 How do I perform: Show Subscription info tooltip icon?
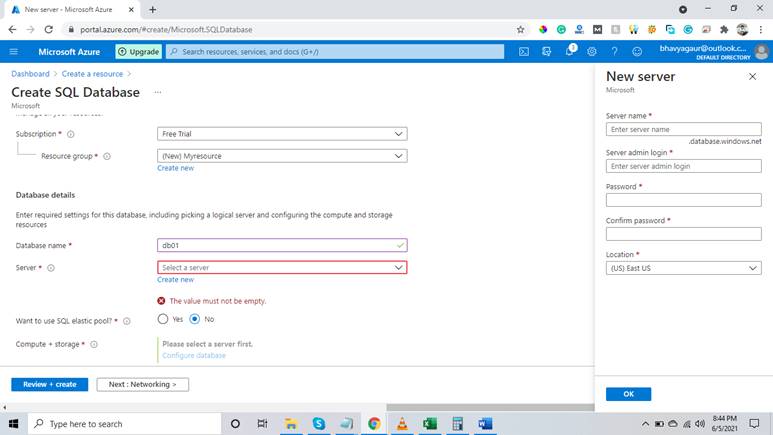70,134
